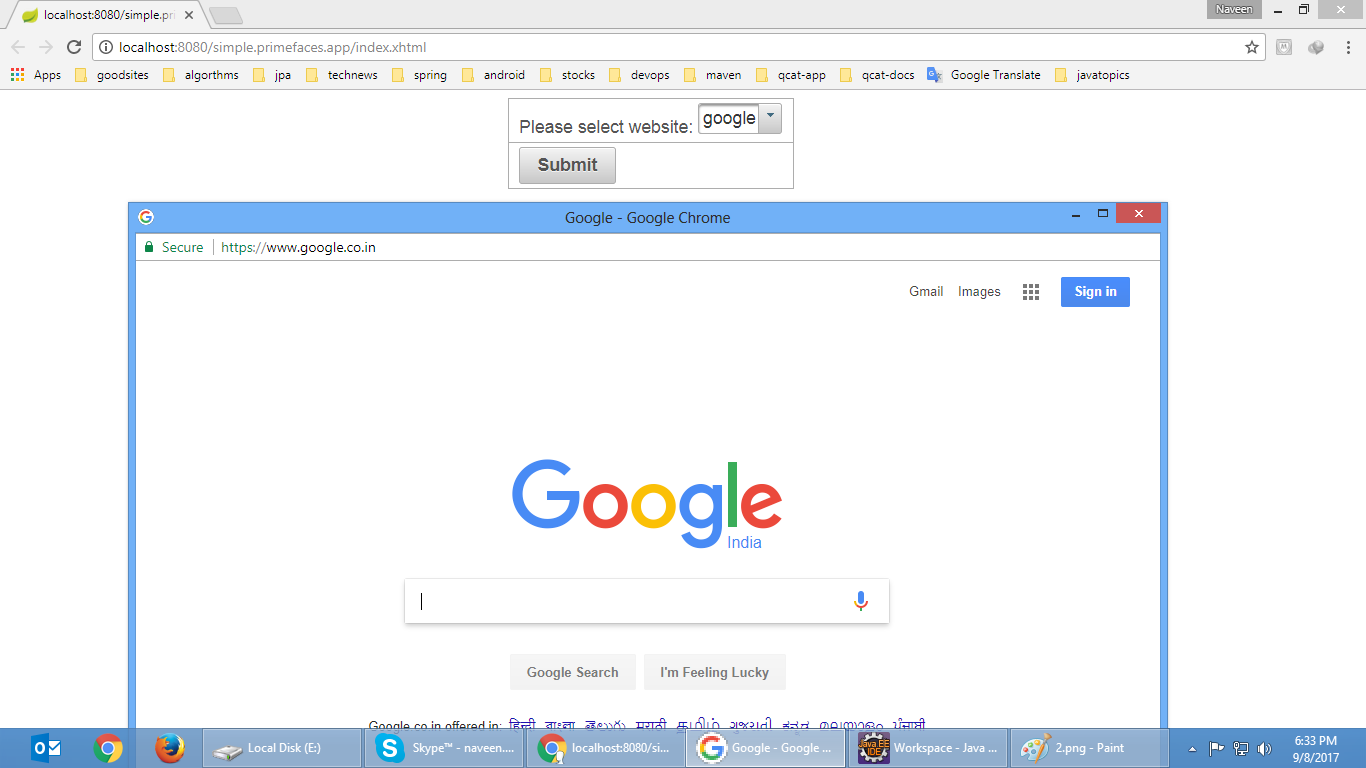Show hidden system tray icons
1366x768 pixels.
pyautogui.click(x=1192, y=748)
